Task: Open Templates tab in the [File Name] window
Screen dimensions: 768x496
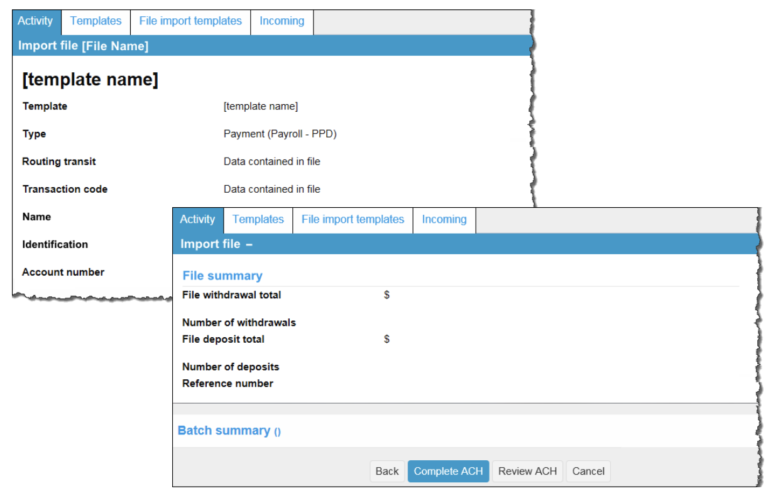Action: [95, 21]
